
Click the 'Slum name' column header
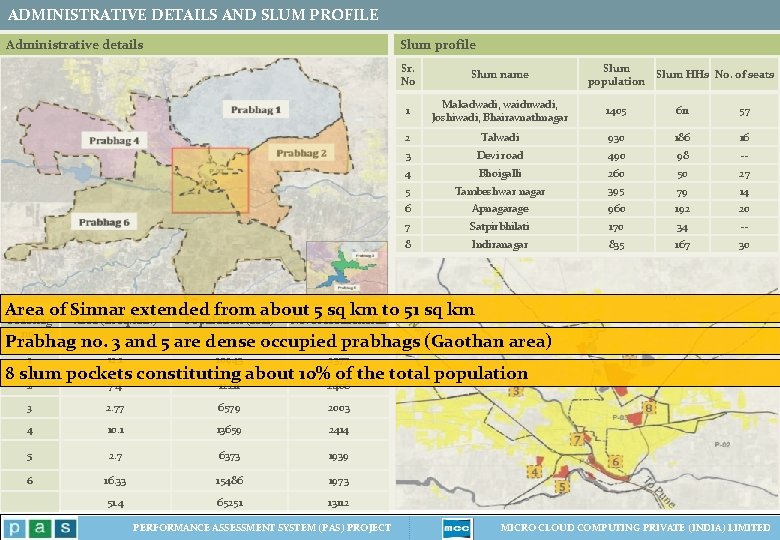tap(500, 75)
